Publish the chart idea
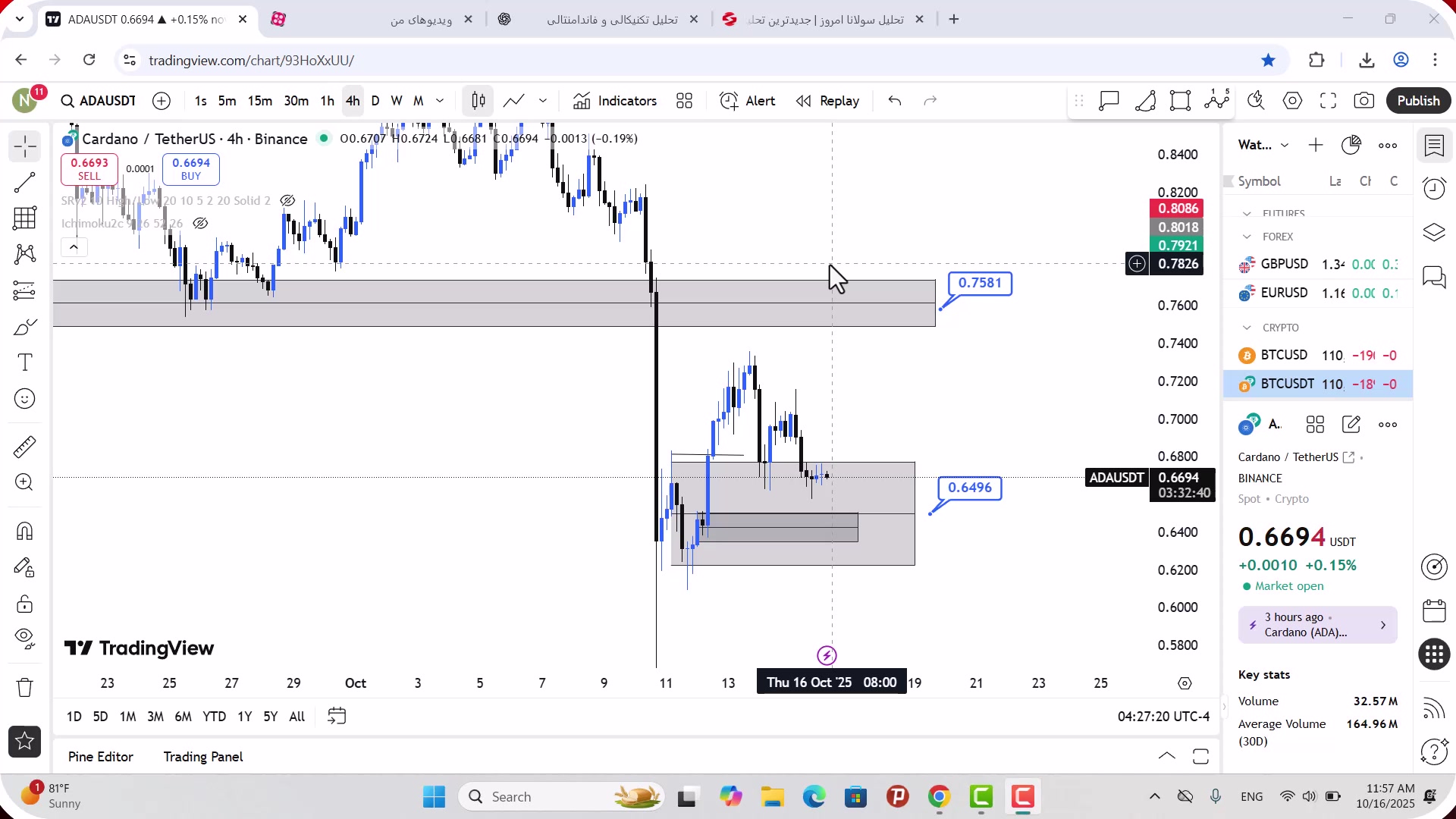 pos(1419,101)
